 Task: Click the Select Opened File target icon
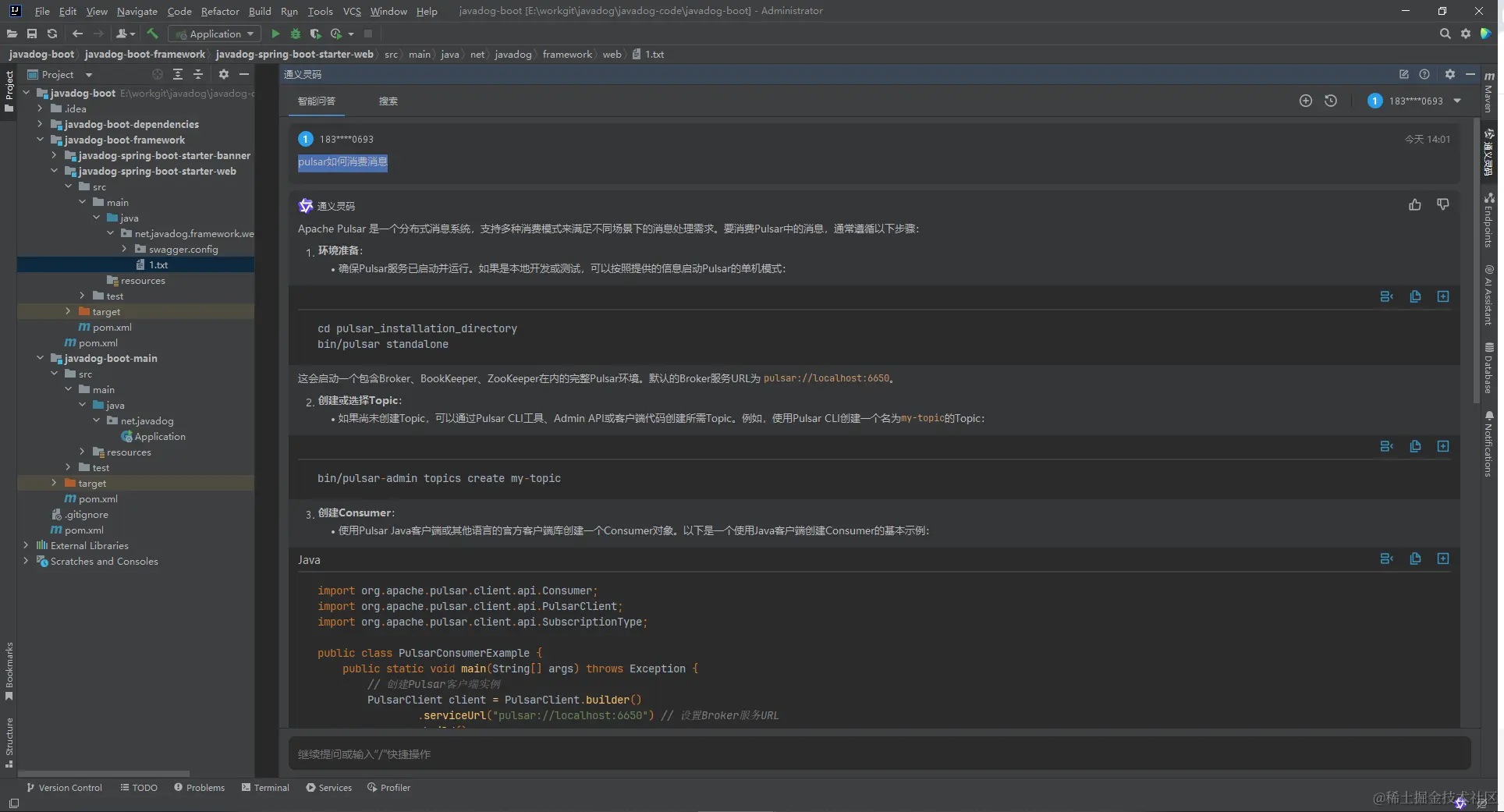pyautogui.click(x=158, y=74)
